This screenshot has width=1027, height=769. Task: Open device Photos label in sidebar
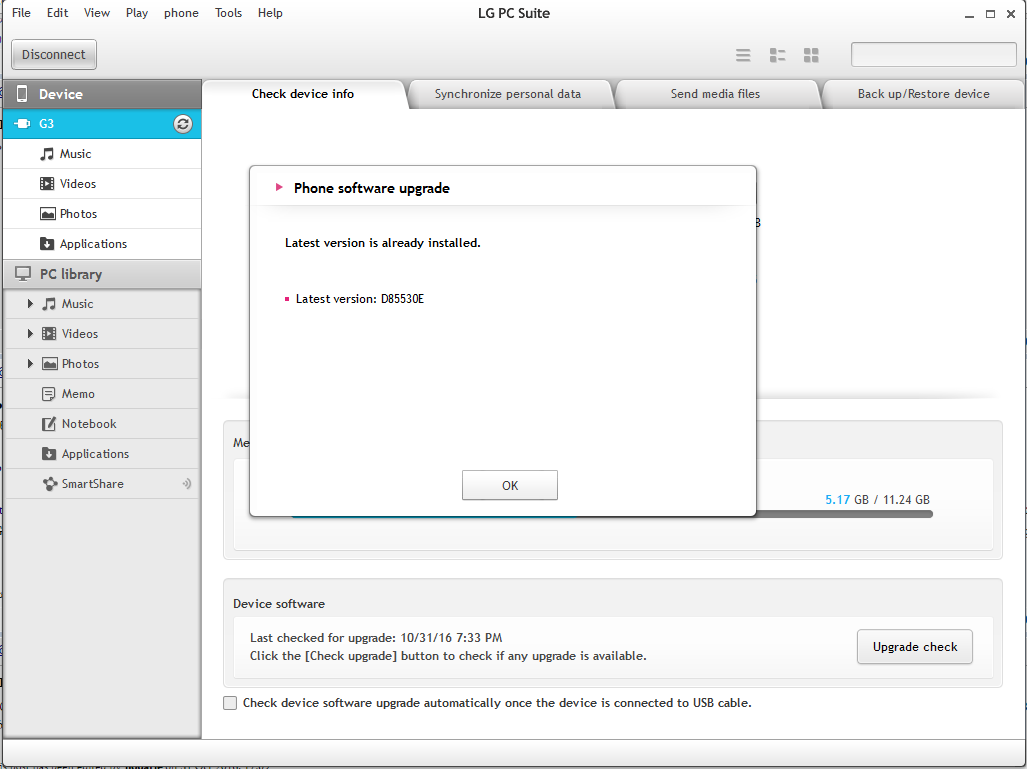pyautogui.click(x=79, y=214)
